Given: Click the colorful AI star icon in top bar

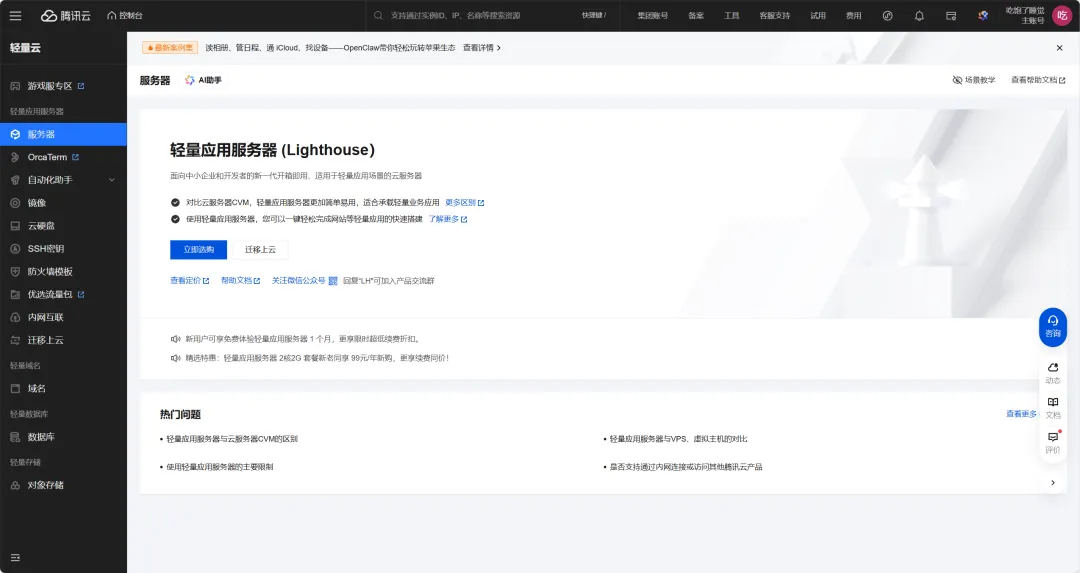Looking at the screenshot, I should point(983,15).
